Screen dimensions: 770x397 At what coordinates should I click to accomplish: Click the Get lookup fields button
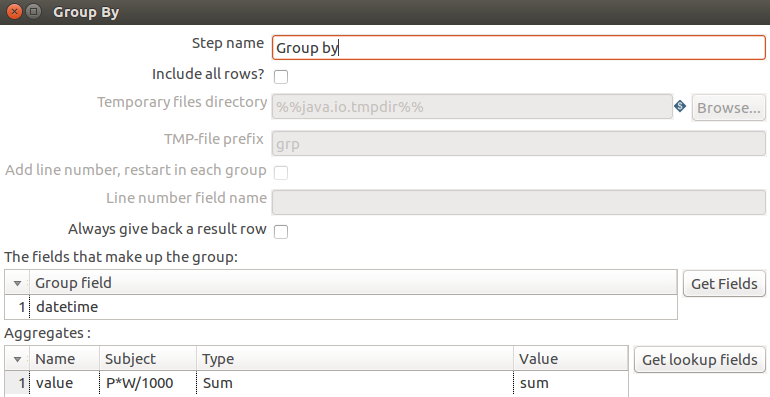(700, 360)
